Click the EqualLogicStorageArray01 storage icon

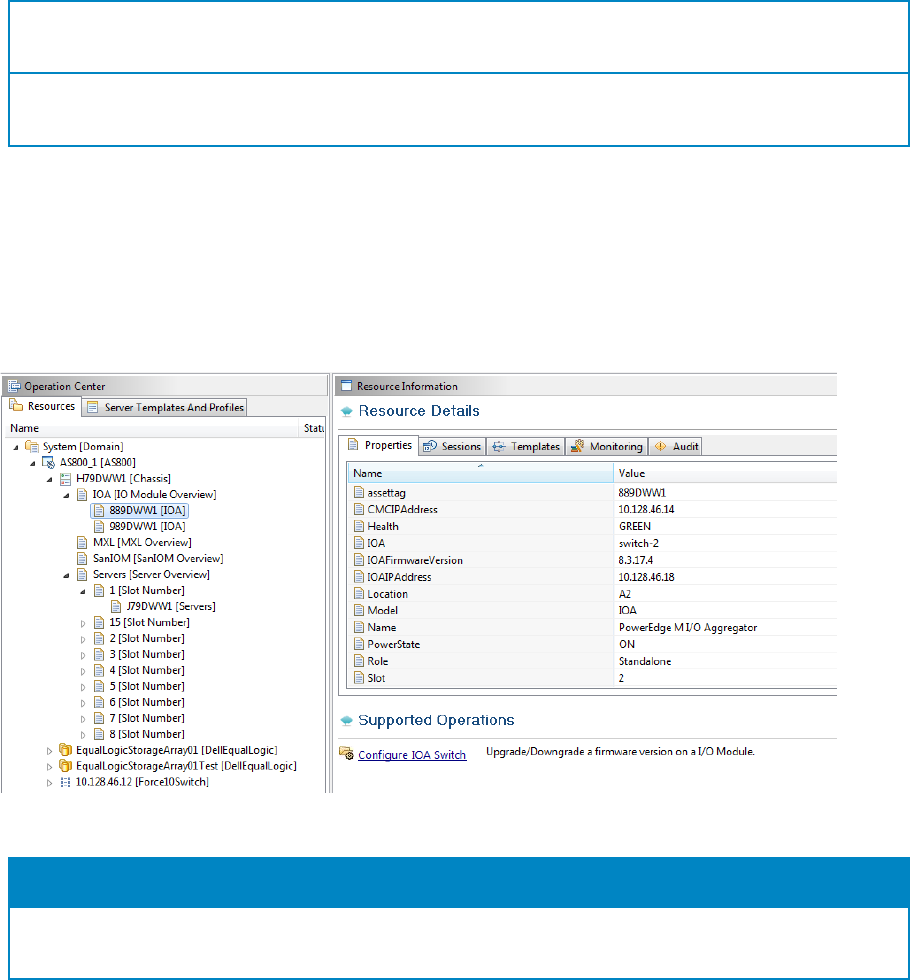coord(65,749)
